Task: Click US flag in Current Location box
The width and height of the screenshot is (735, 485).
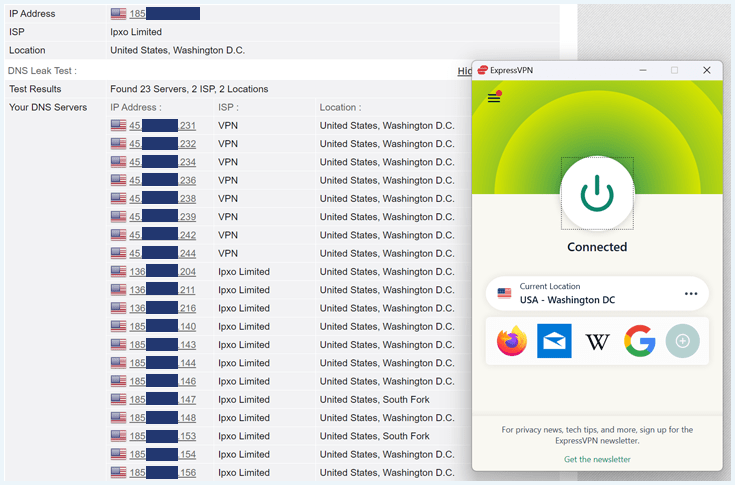Action: [x=504, y=293]
